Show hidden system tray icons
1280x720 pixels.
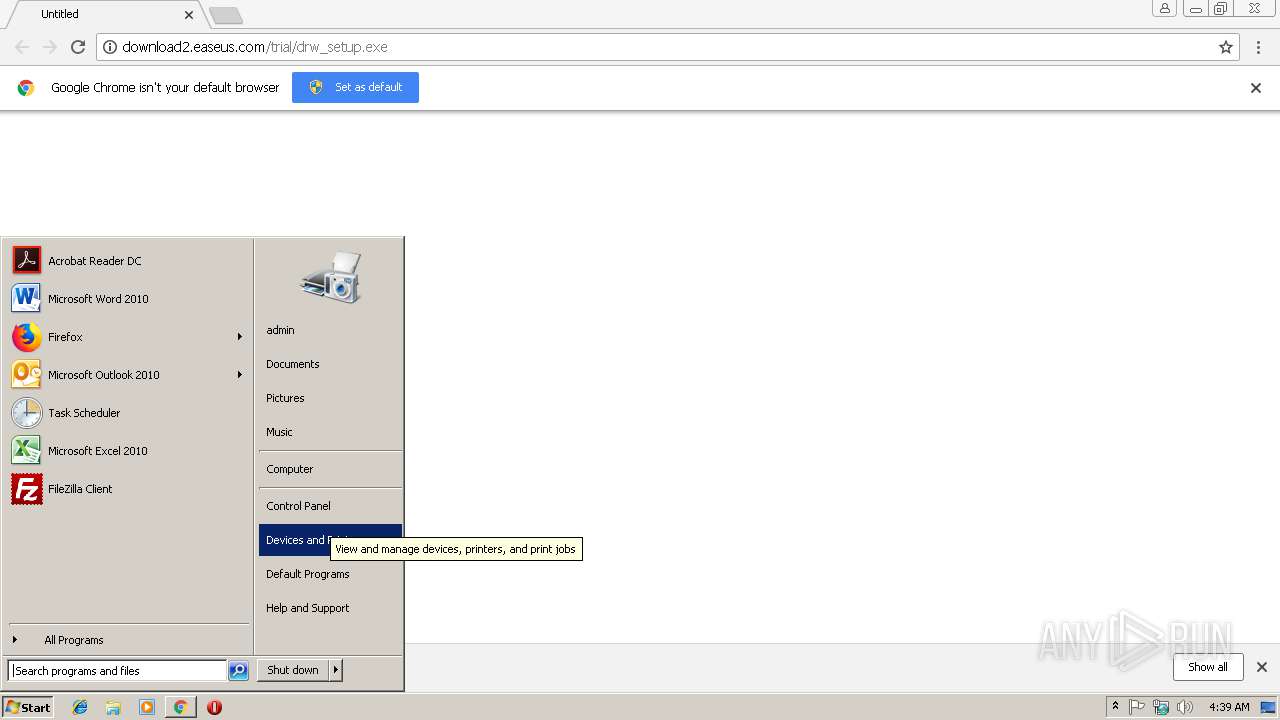click(1115, 707)
